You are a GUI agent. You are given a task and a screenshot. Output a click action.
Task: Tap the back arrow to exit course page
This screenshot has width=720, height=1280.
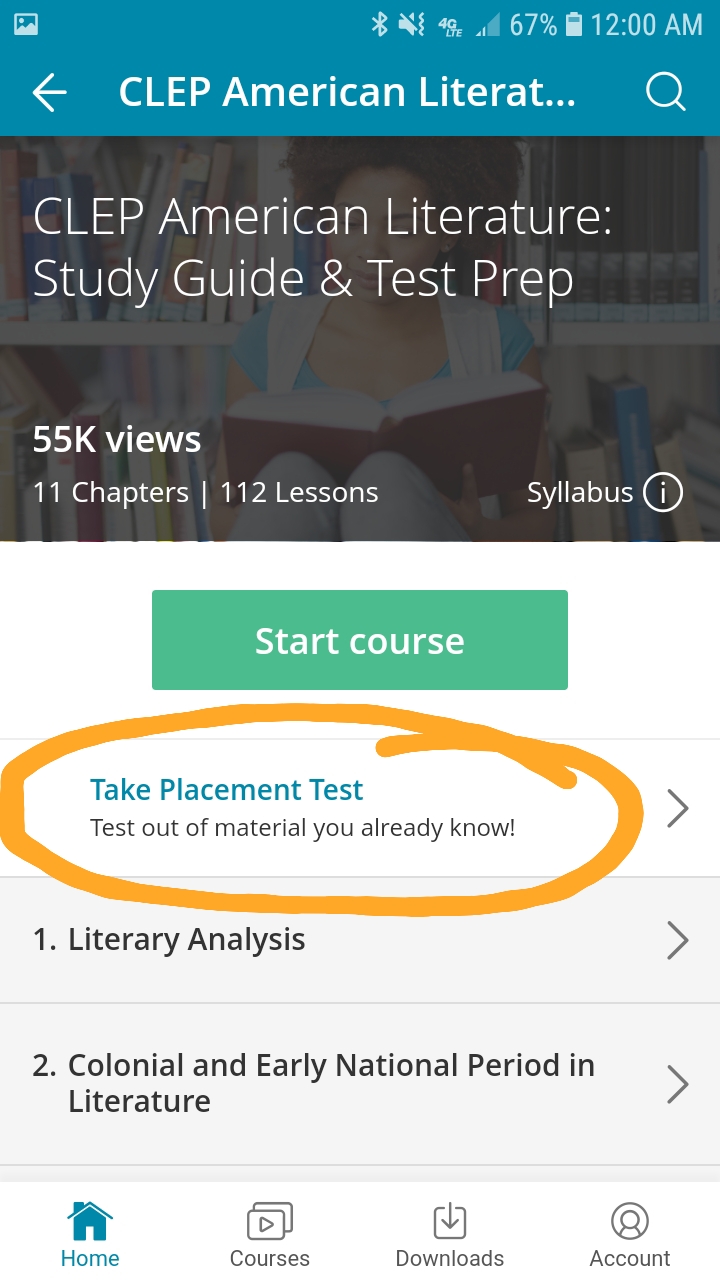[x=48, y=91]
